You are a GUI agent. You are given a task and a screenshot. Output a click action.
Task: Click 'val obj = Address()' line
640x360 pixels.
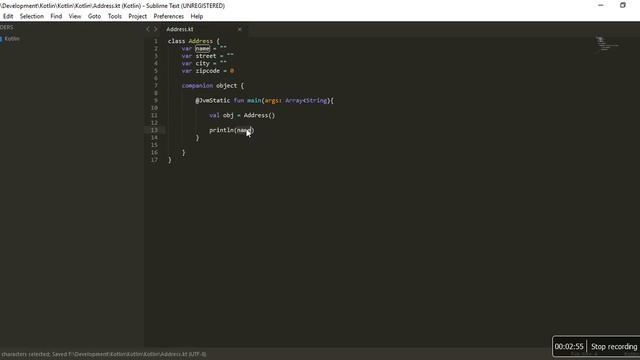click(x=242, y=116)
